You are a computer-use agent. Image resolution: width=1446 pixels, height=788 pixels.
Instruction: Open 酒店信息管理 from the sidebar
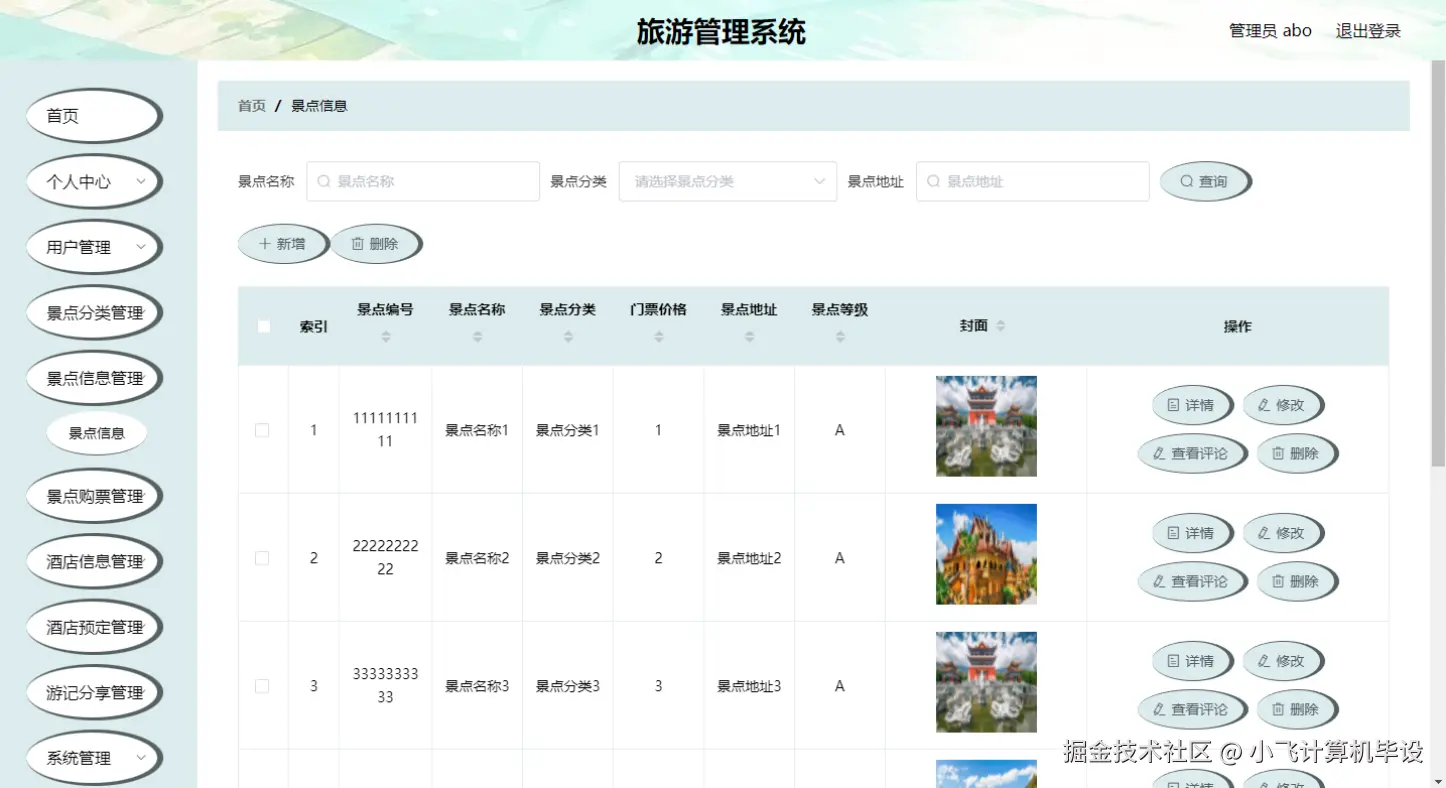point(93,561)
